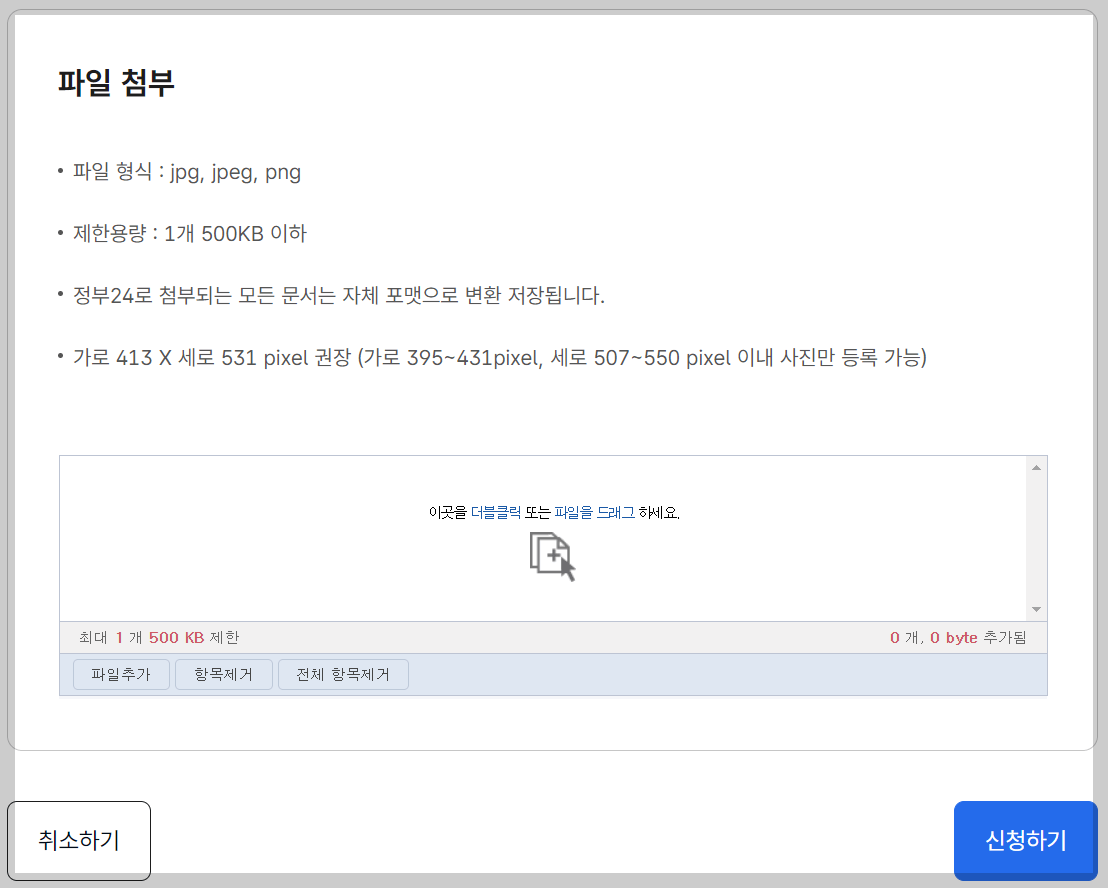This screenshot has height=888, width=1108.
Task: Click the 파일추가 button
Action: pyautogui.click(x=121, y=674)
